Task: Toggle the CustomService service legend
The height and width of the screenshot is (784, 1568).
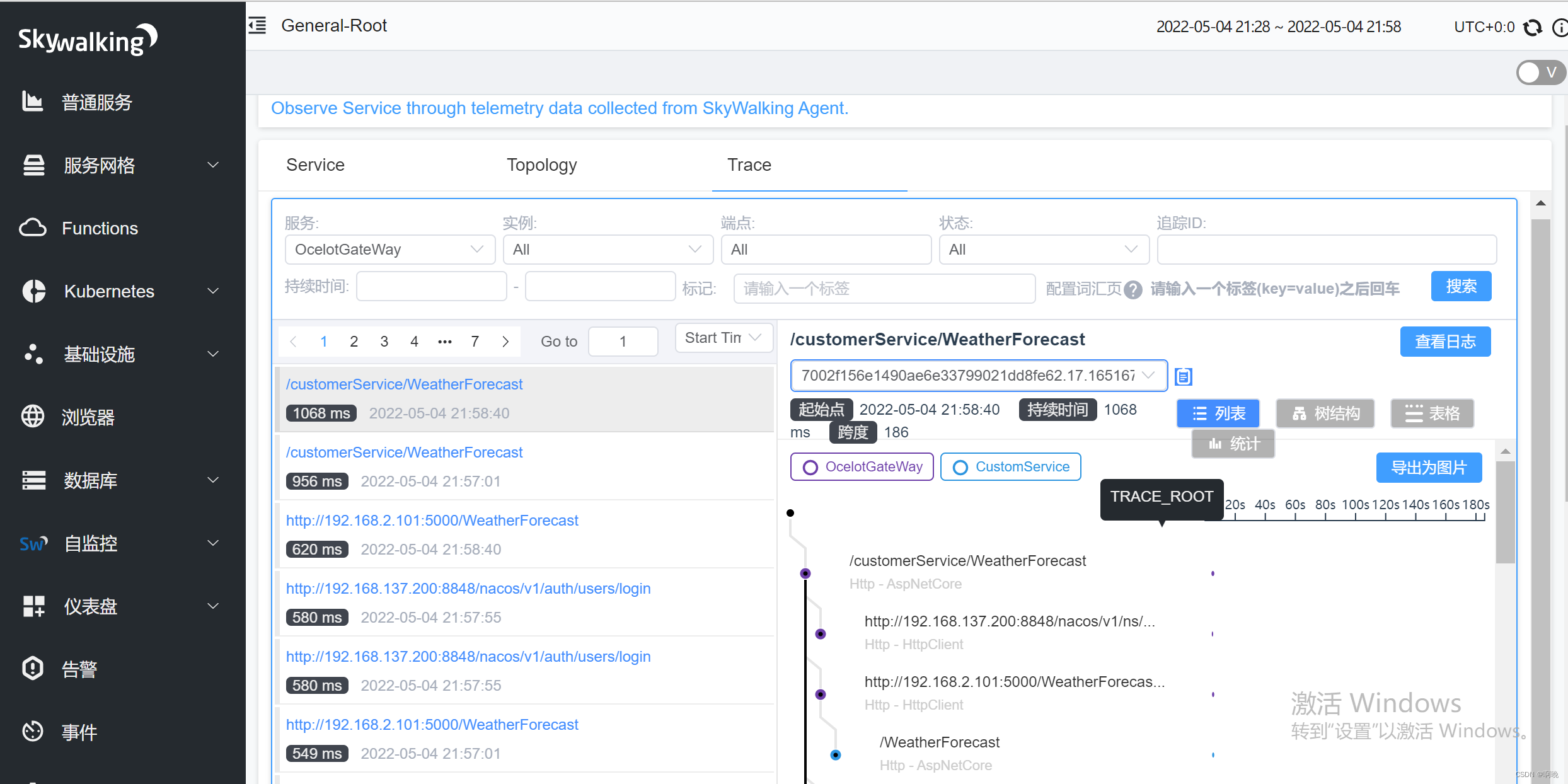Action: 1010,467
